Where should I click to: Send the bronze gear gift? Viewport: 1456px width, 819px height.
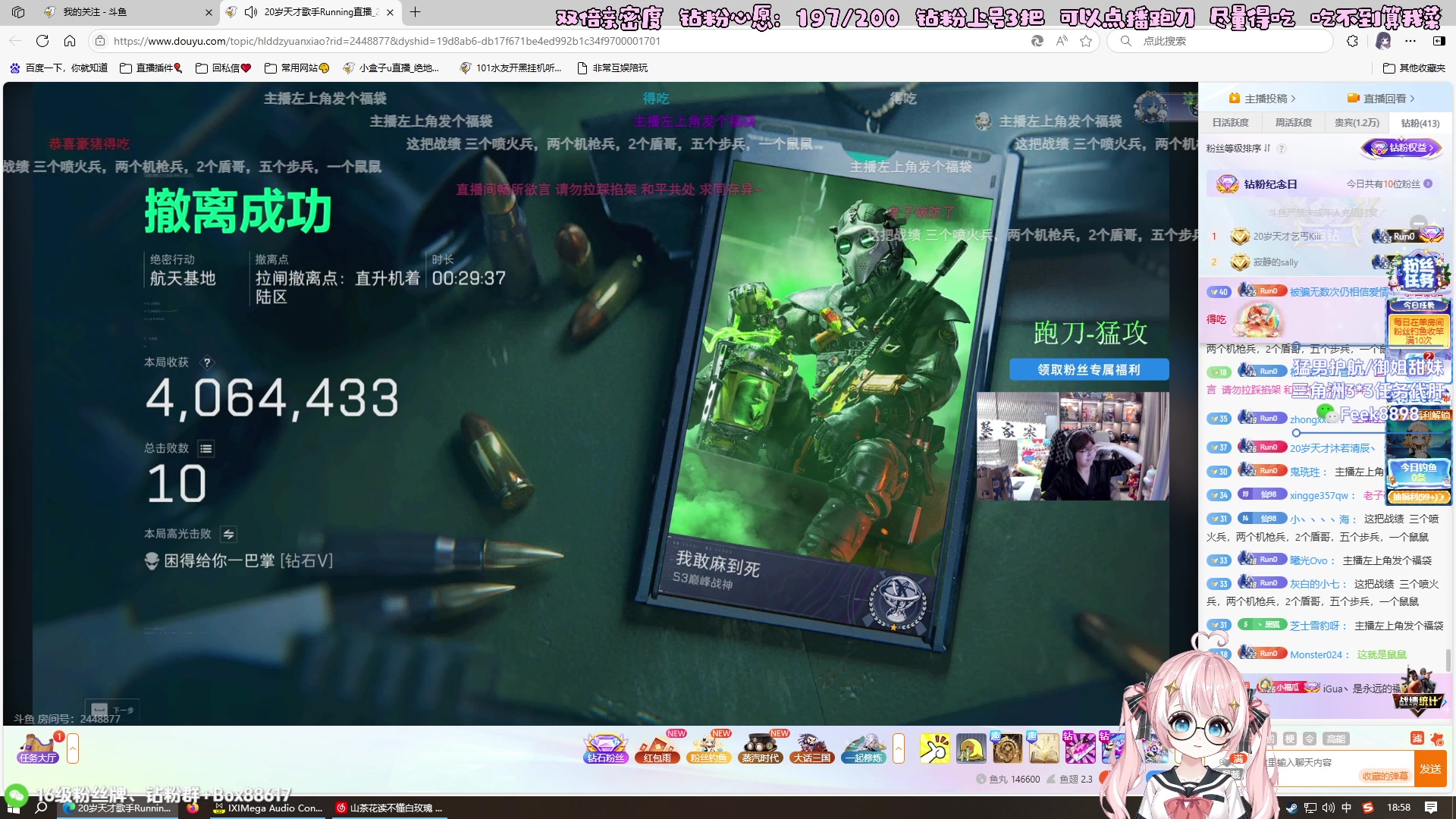coord(1007,748)
